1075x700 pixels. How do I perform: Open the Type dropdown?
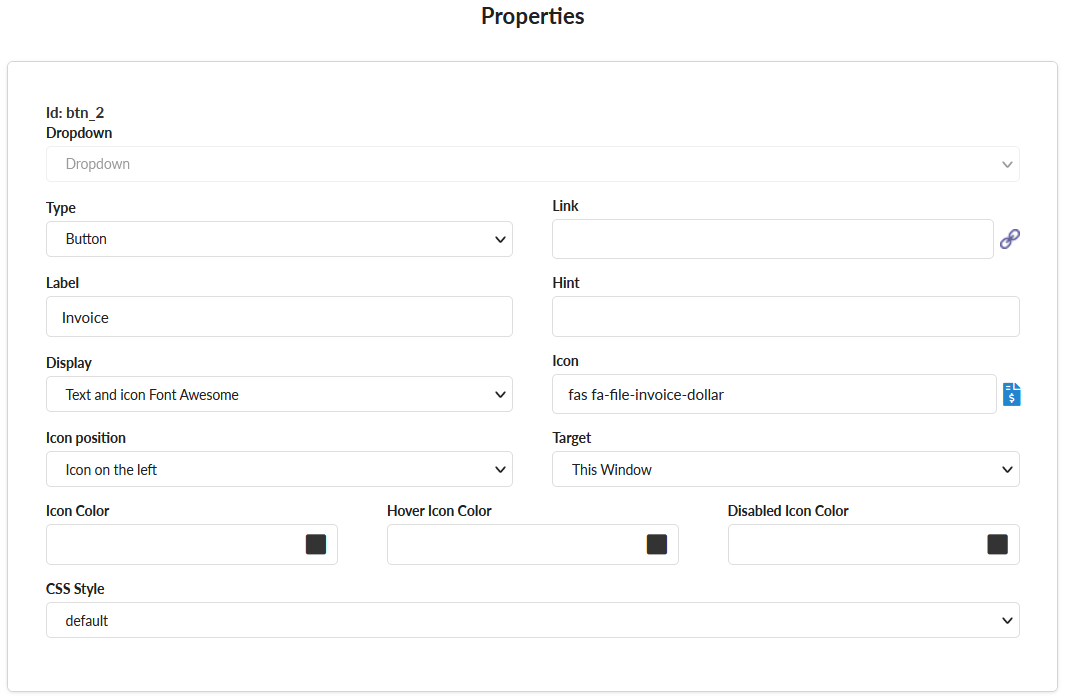[279, 239]
